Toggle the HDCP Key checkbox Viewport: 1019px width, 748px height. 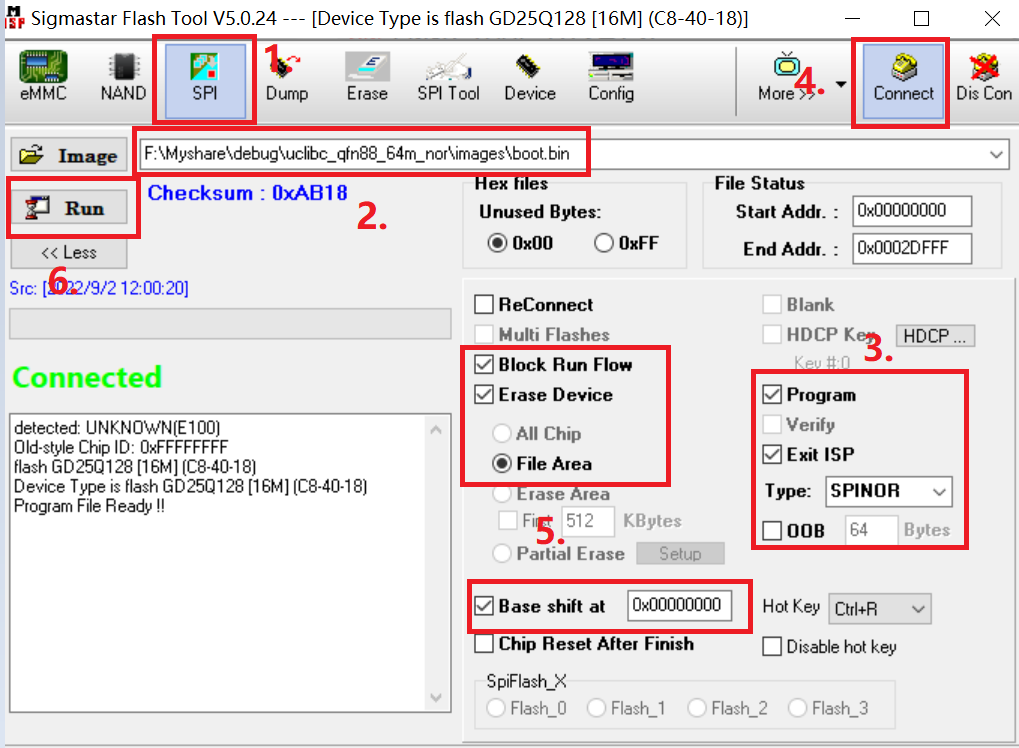pyautogui.click(x=772, y=334)
